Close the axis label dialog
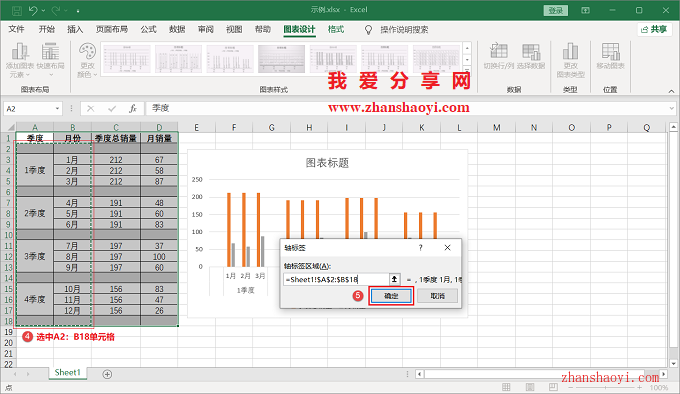The width and height of the screenshot is (680, 394). pyautogui.click(x=448, y=247)
